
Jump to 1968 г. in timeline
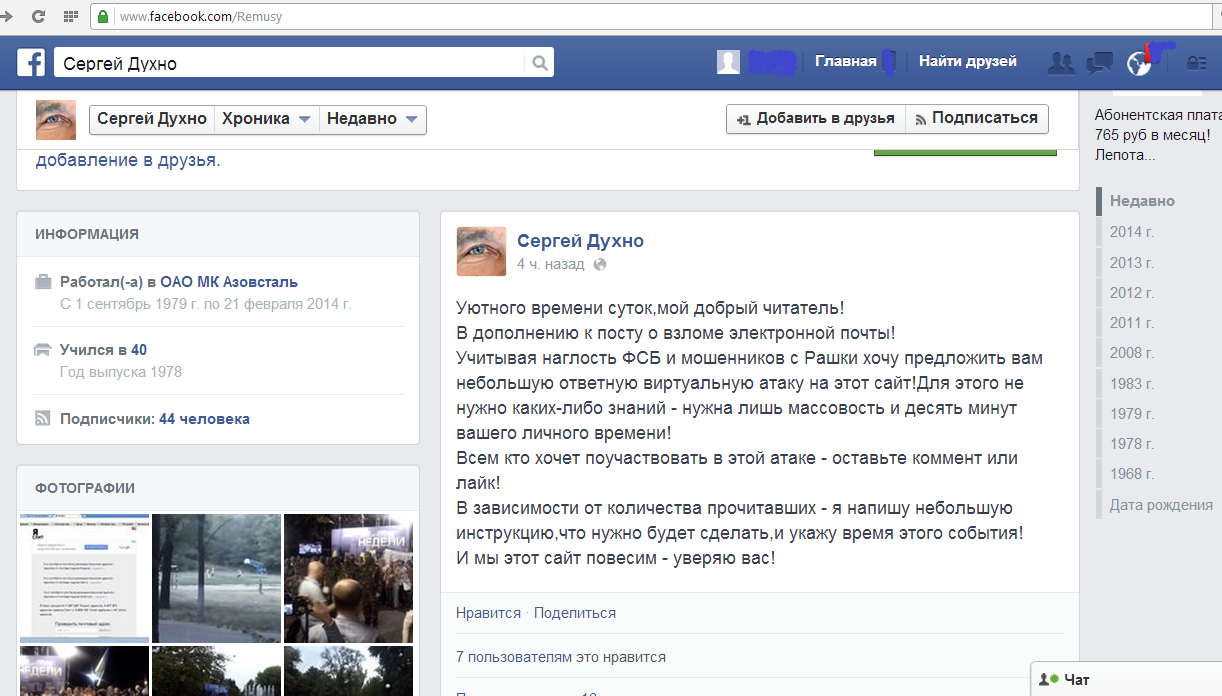(1132, 474)
